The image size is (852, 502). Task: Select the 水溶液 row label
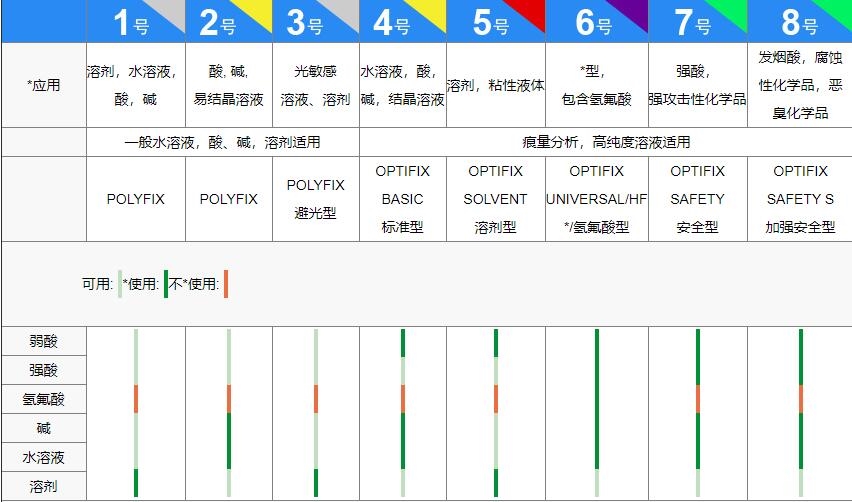pyautogui.click(x=43, y=457)
